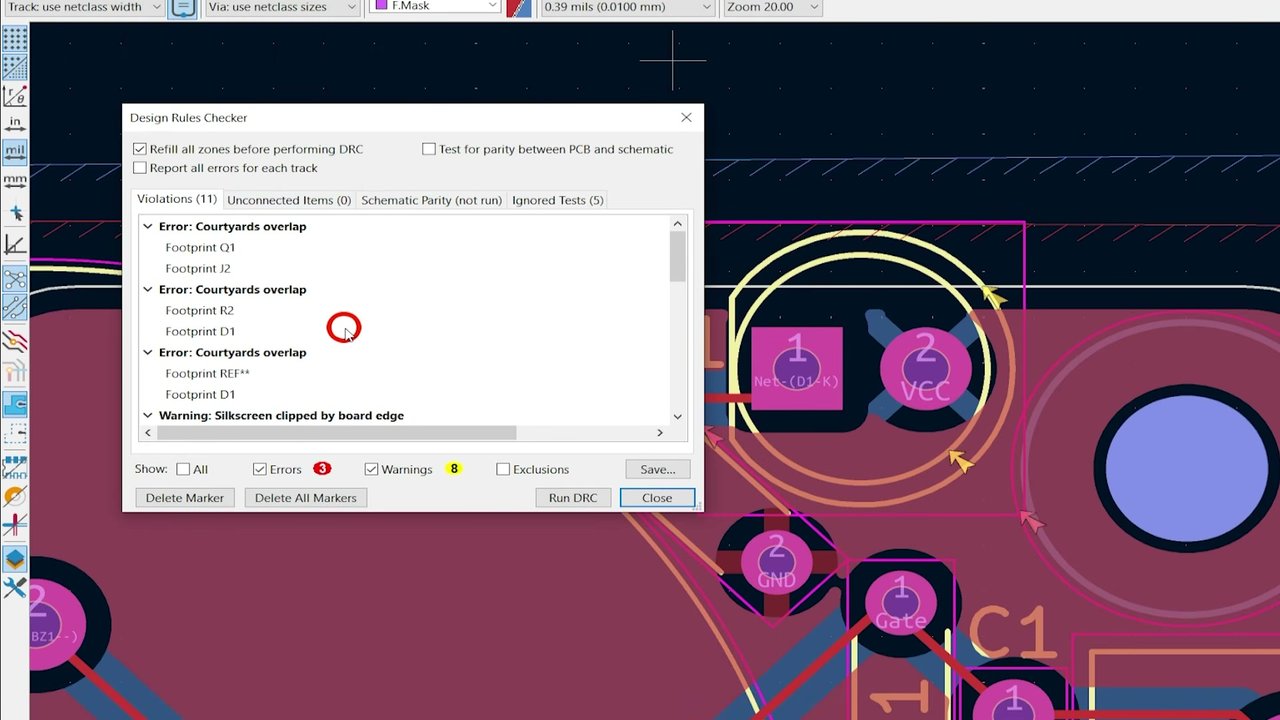
Task: Toggle vias outline mode icon
Action: [x=15, y=495]
